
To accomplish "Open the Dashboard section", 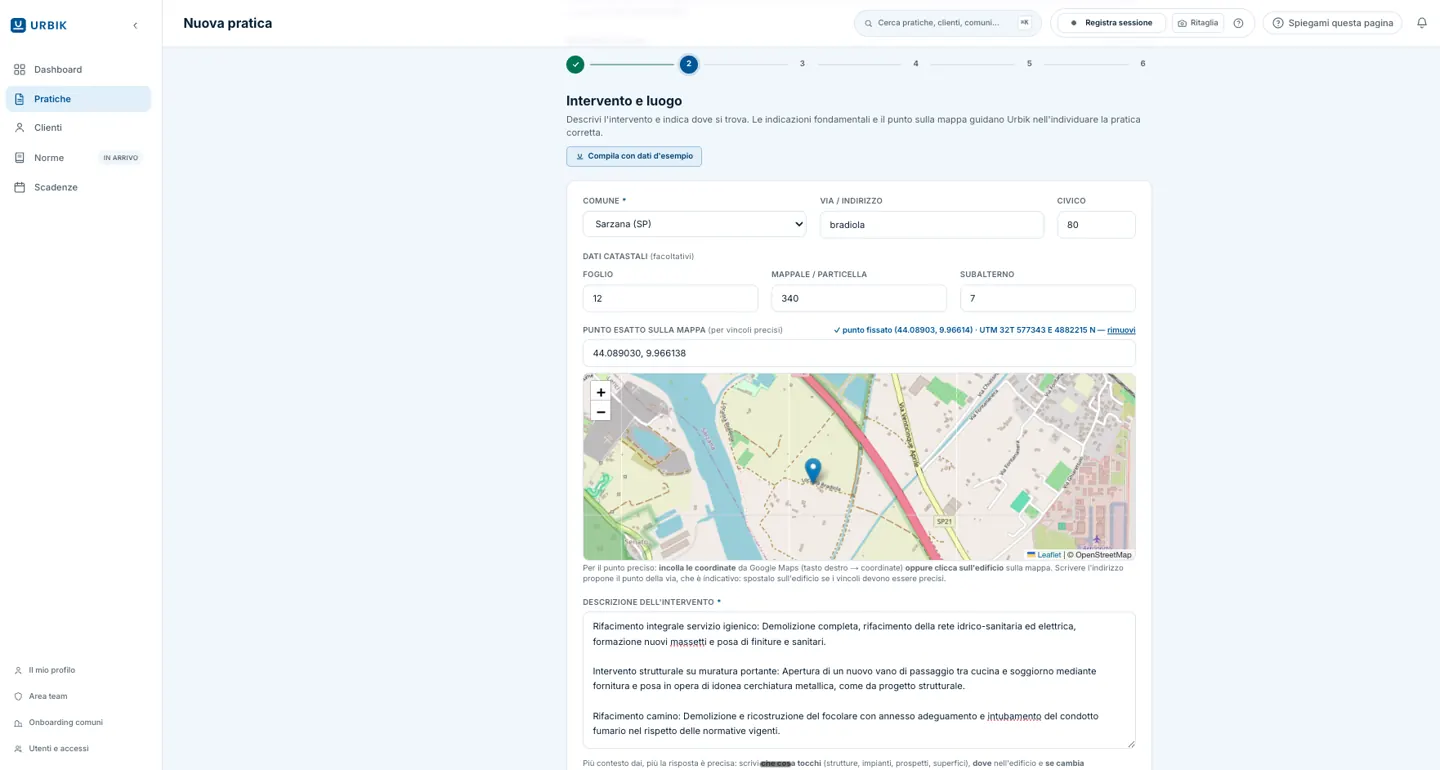I will click(x=78, y=69).
